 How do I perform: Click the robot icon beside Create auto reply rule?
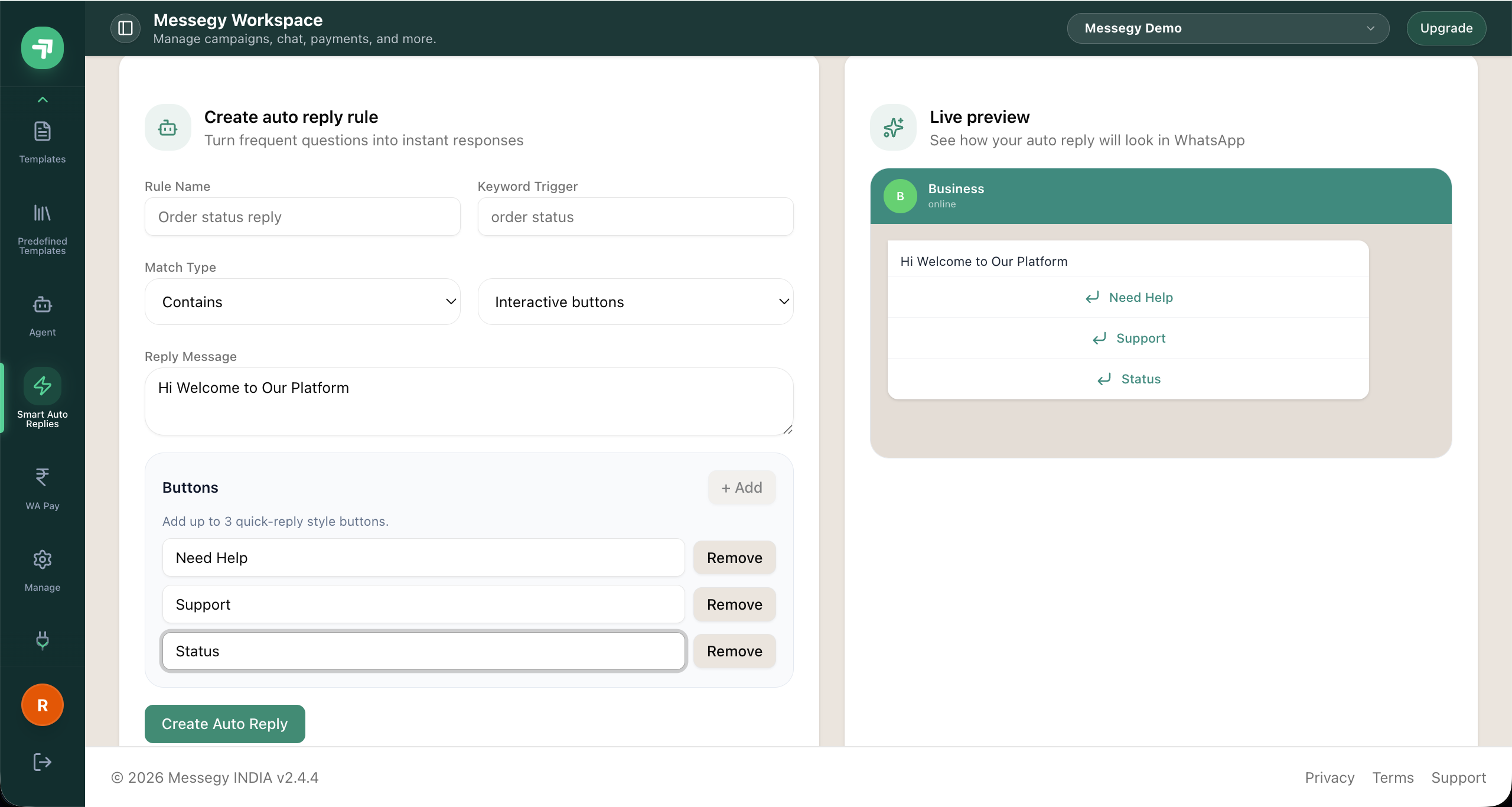tap(168, 128)
